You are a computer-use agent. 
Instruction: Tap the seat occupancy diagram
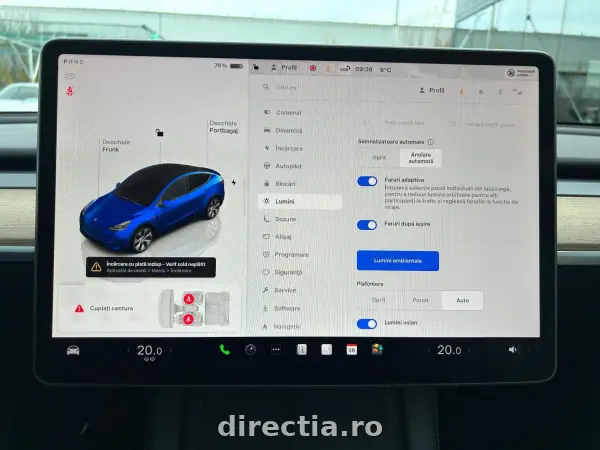click(x=194, y=308)
